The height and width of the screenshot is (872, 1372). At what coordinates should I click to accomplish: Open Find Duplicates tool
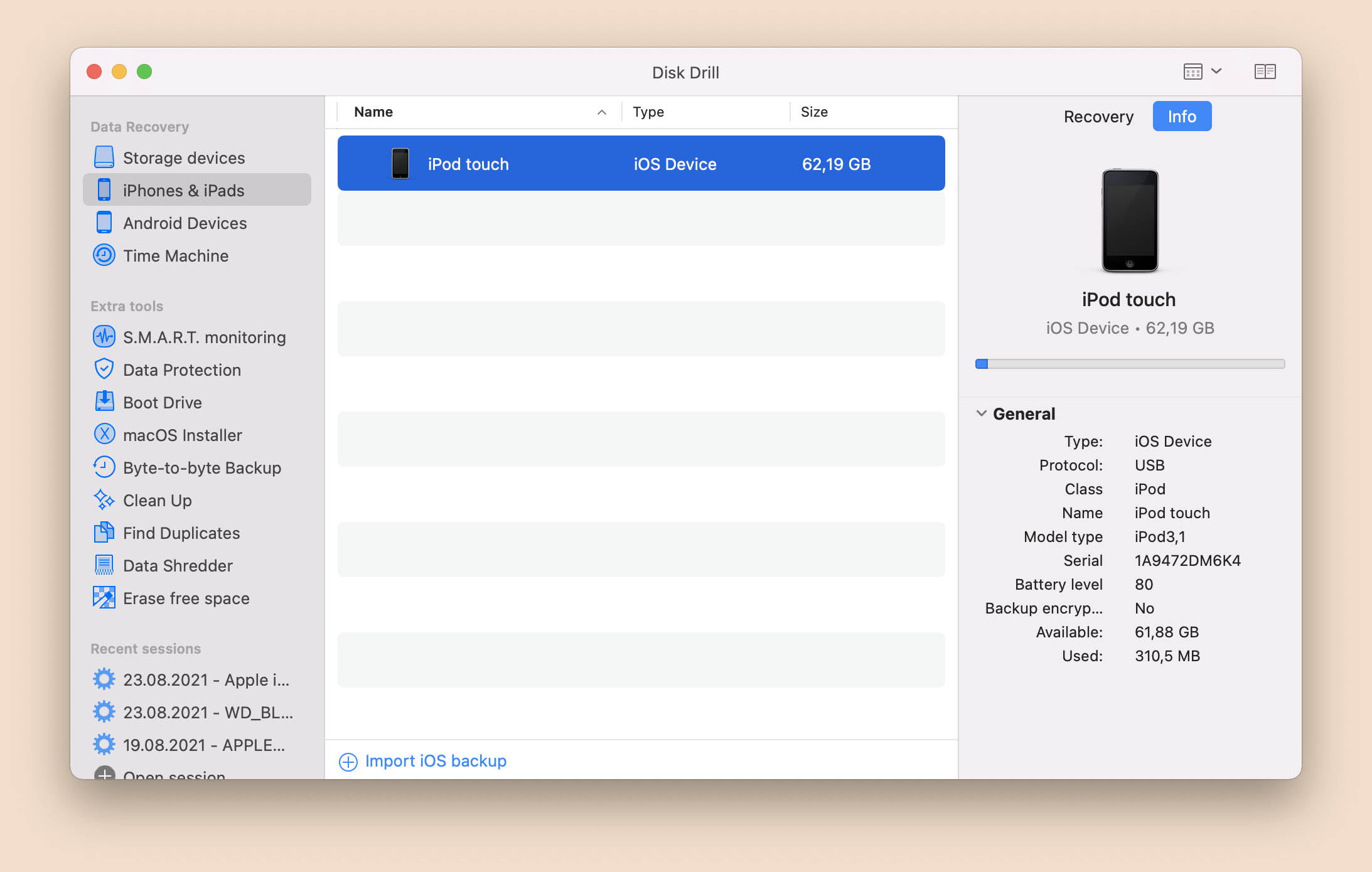[197, 533]
